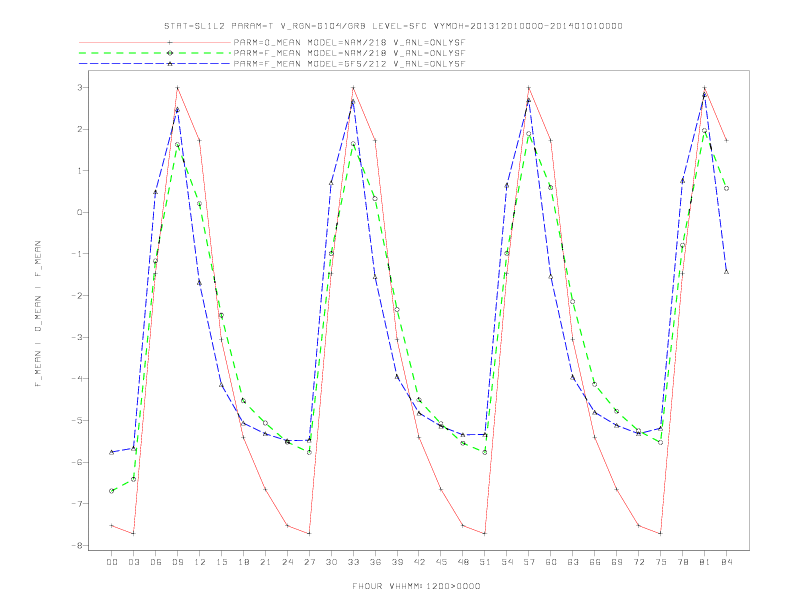Click the blue triangle data marker at FHOUR 00
This screenshot has height=612, width=792.
(x=112, y=452)
